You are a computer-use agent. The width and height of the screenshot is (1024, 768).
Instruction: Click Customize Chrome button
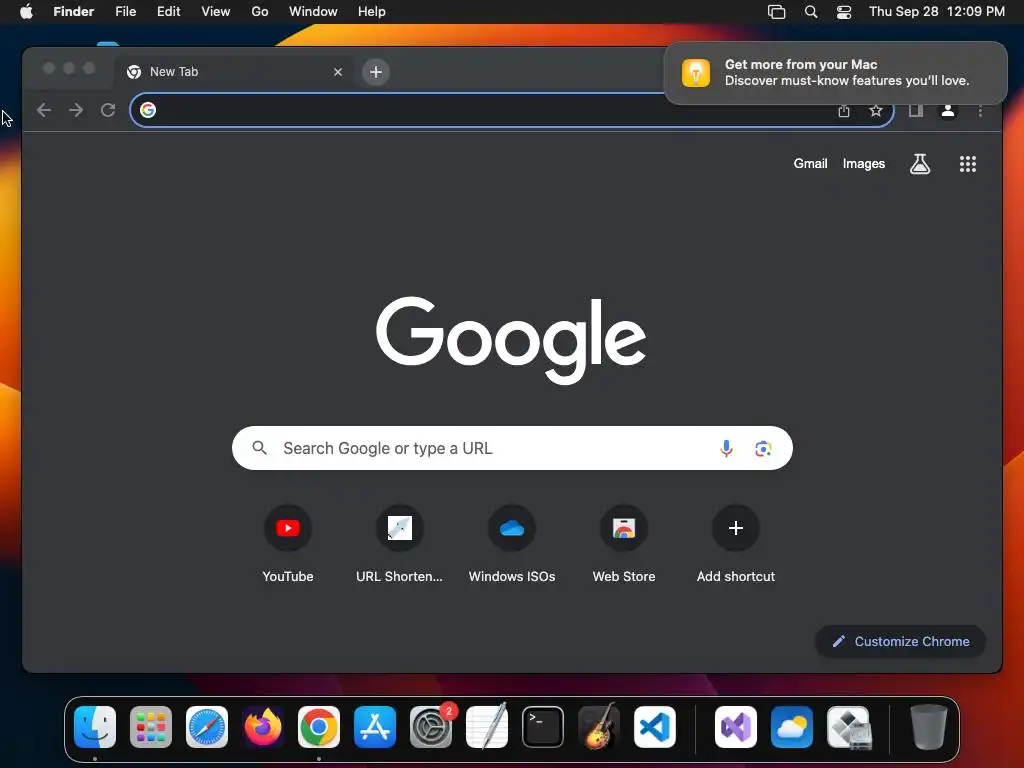coord(900,641)
